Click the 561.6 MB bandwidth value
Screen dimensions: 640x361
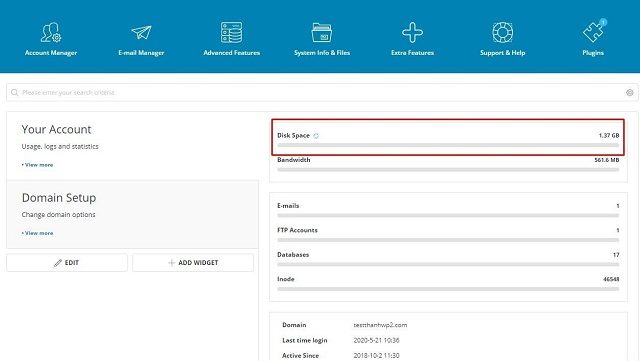point(607,160)
